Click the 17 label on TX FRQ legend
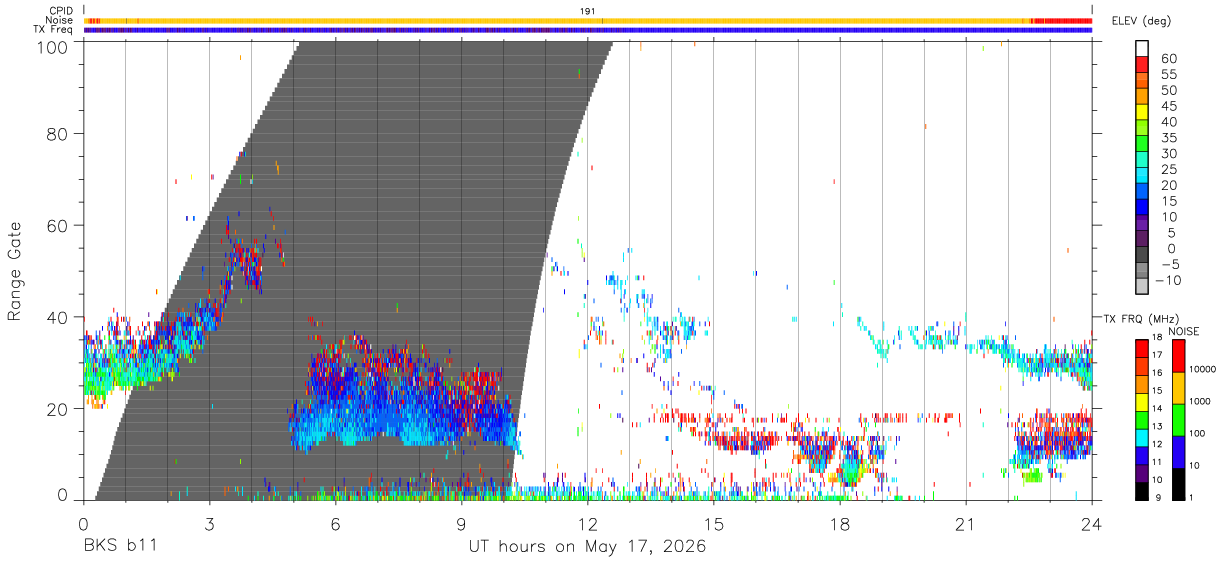The width and height of the screenshot is (1228, 567). pos(1157,354)
